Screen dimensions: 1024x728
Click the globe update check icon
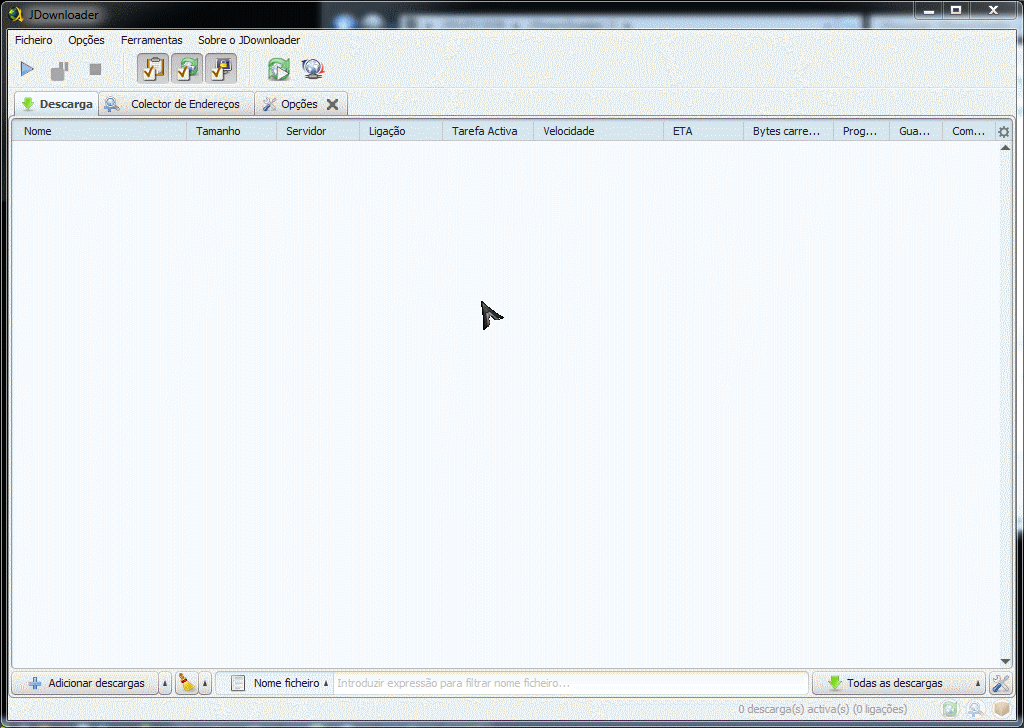tap(313, 69)
